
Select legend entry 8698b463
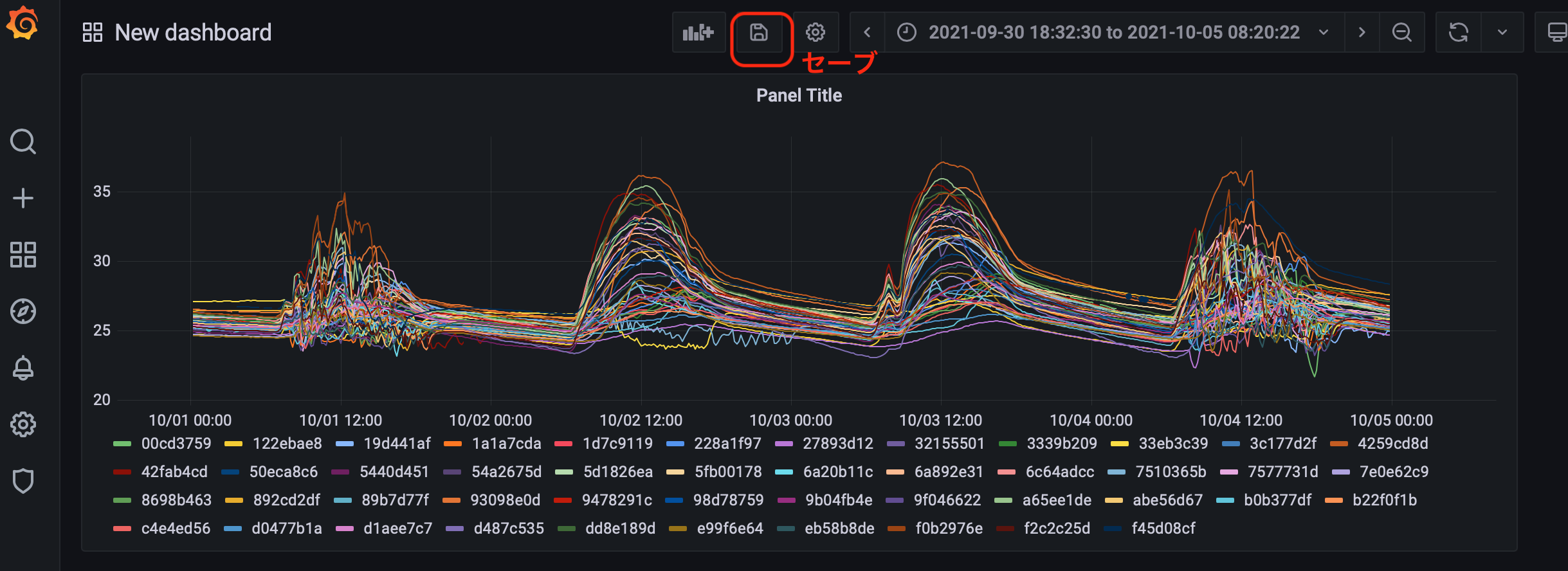(x=176, y=500)
